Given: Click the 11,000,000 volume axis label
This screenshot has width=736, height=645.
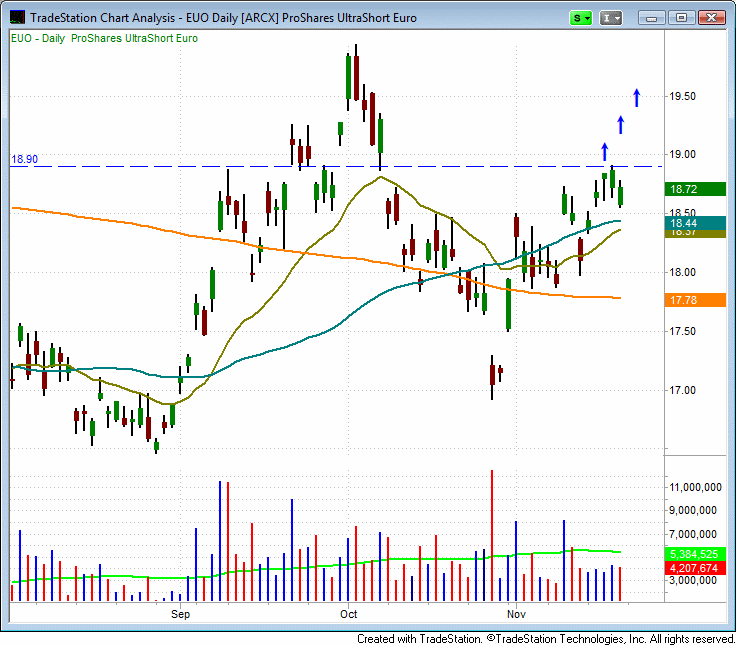Looking at the screenshot, I should [696, 487].
